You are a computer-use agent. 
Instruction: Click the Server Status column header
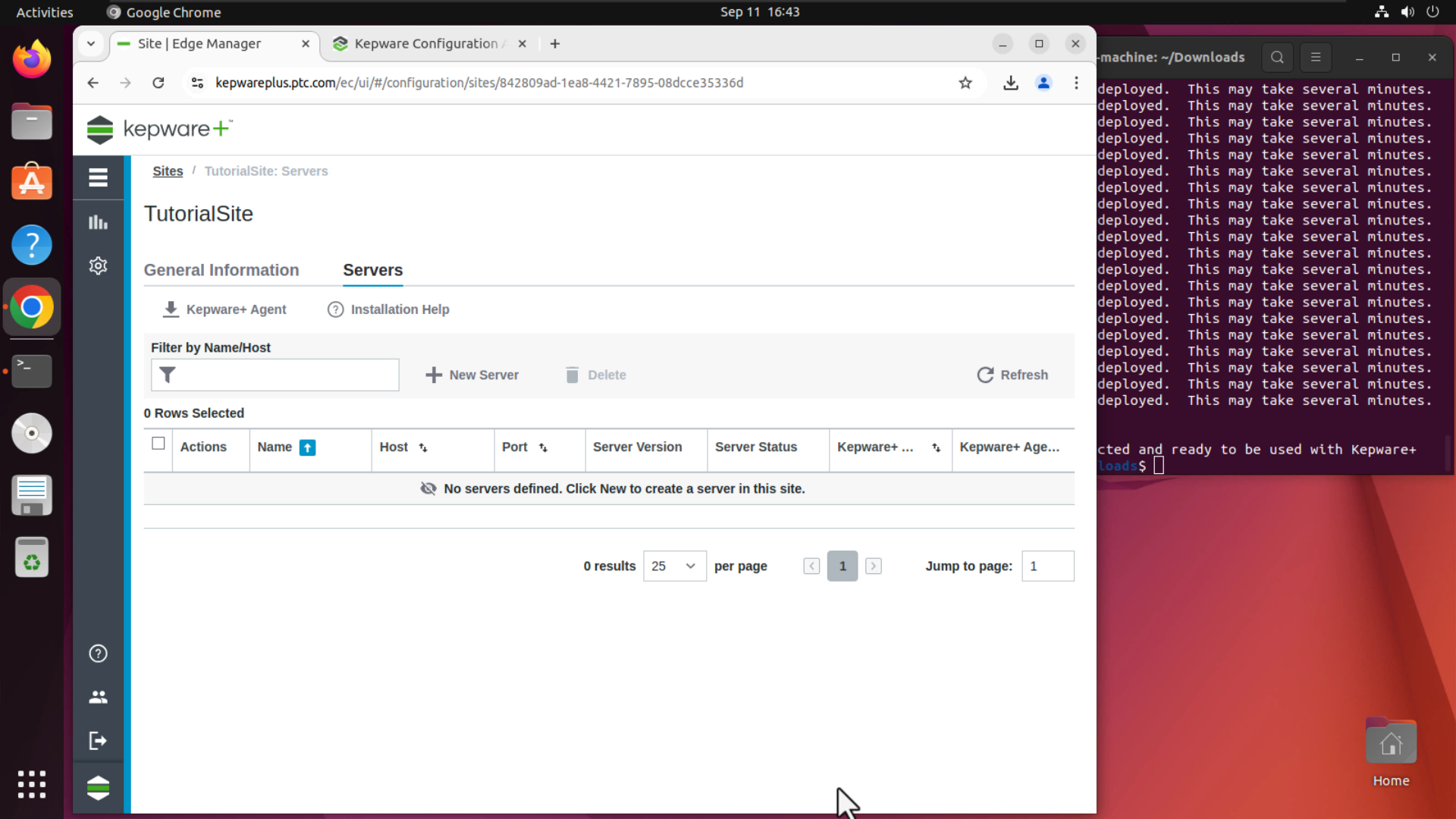pos(756,447)
